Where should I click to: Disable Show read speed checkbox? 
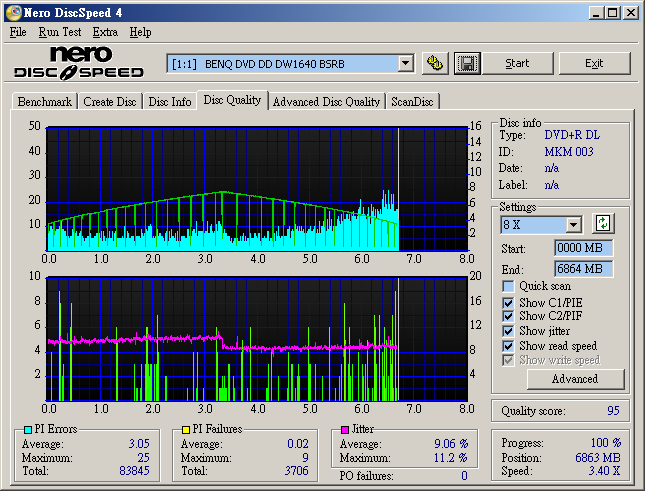click(508, 346)
